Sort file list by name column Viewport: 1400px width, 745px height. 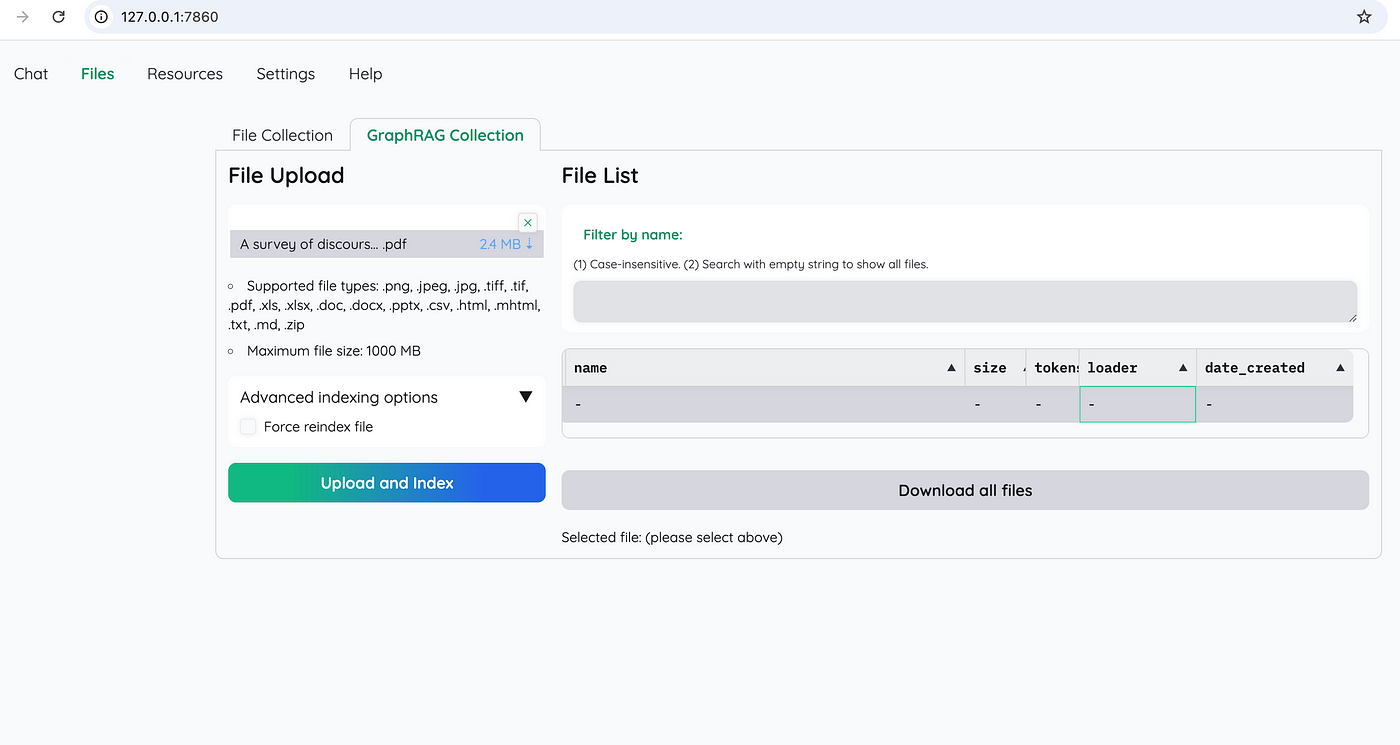click(950, 367)
